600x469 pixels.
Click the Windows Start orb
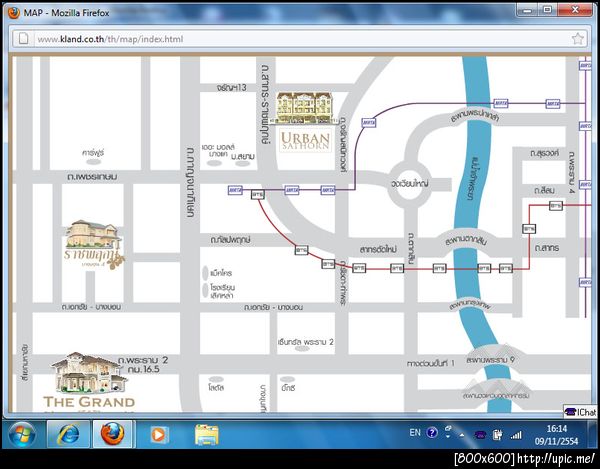22,434
